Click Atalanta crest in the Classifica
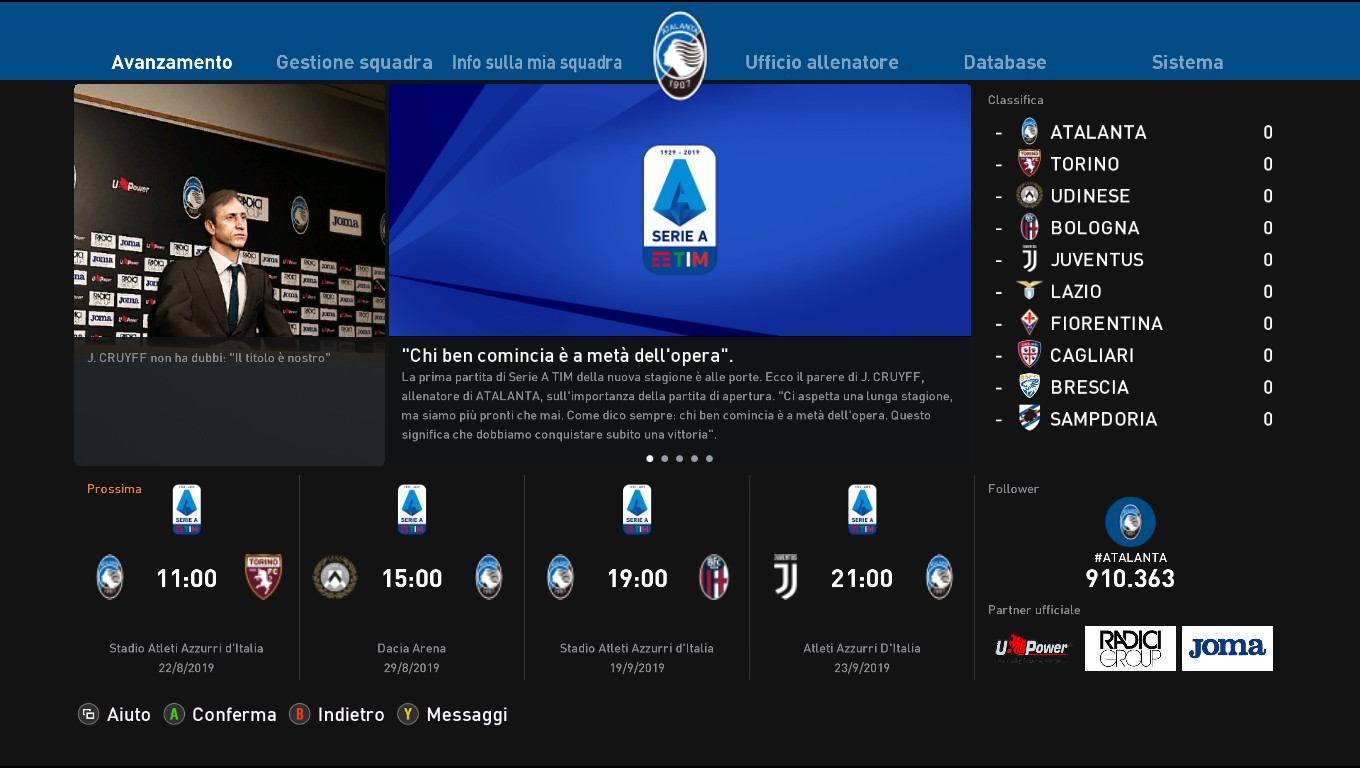This screenshot has width=1360, height=768. (1029, 131)
